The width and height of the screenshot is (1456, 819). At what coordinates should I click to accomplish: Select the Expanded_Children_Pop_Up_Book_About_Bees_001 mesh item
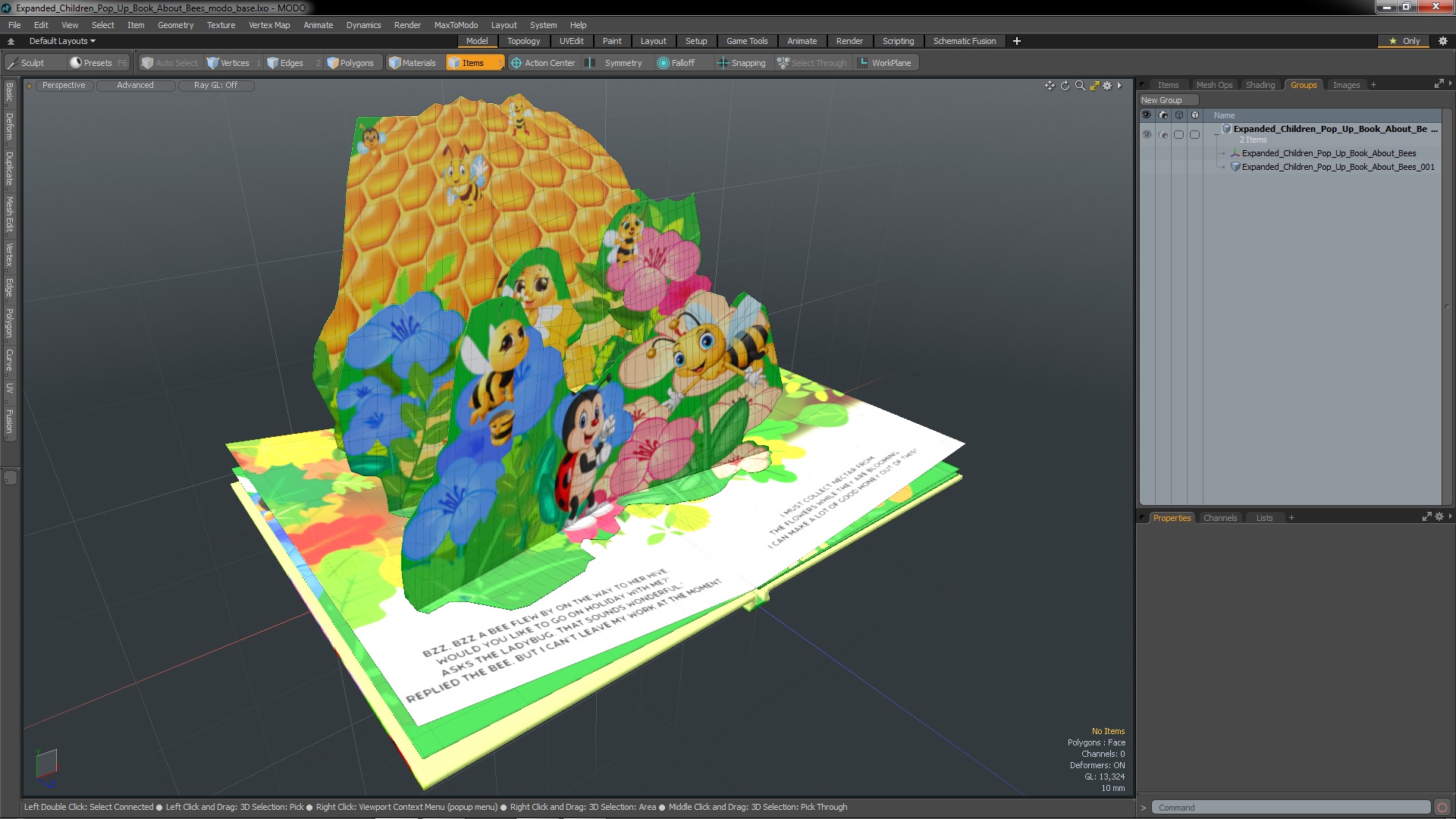click(1338, 167)
